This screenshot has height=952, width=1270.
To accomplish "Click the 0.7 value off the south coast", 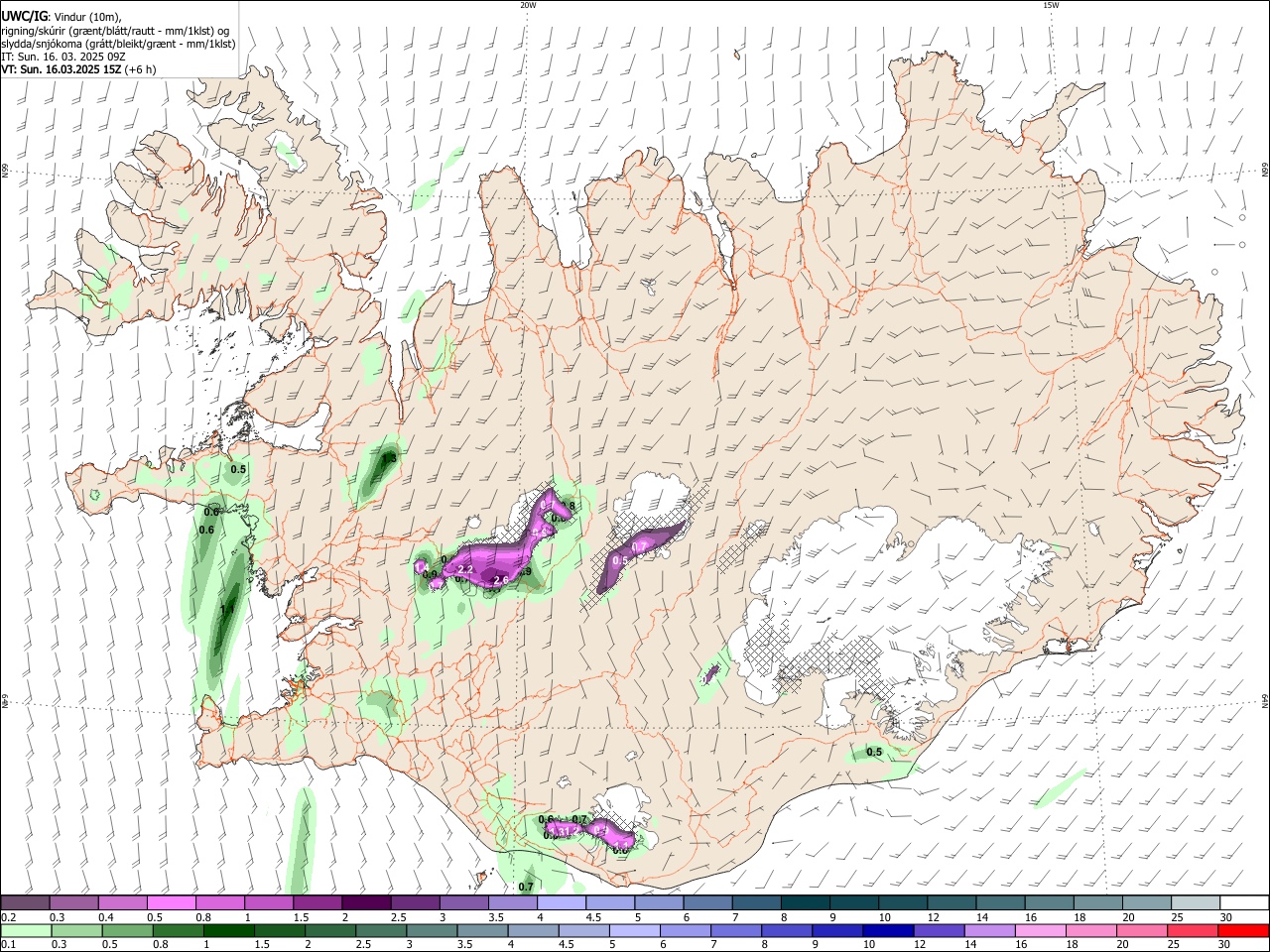I will [526, 887].
